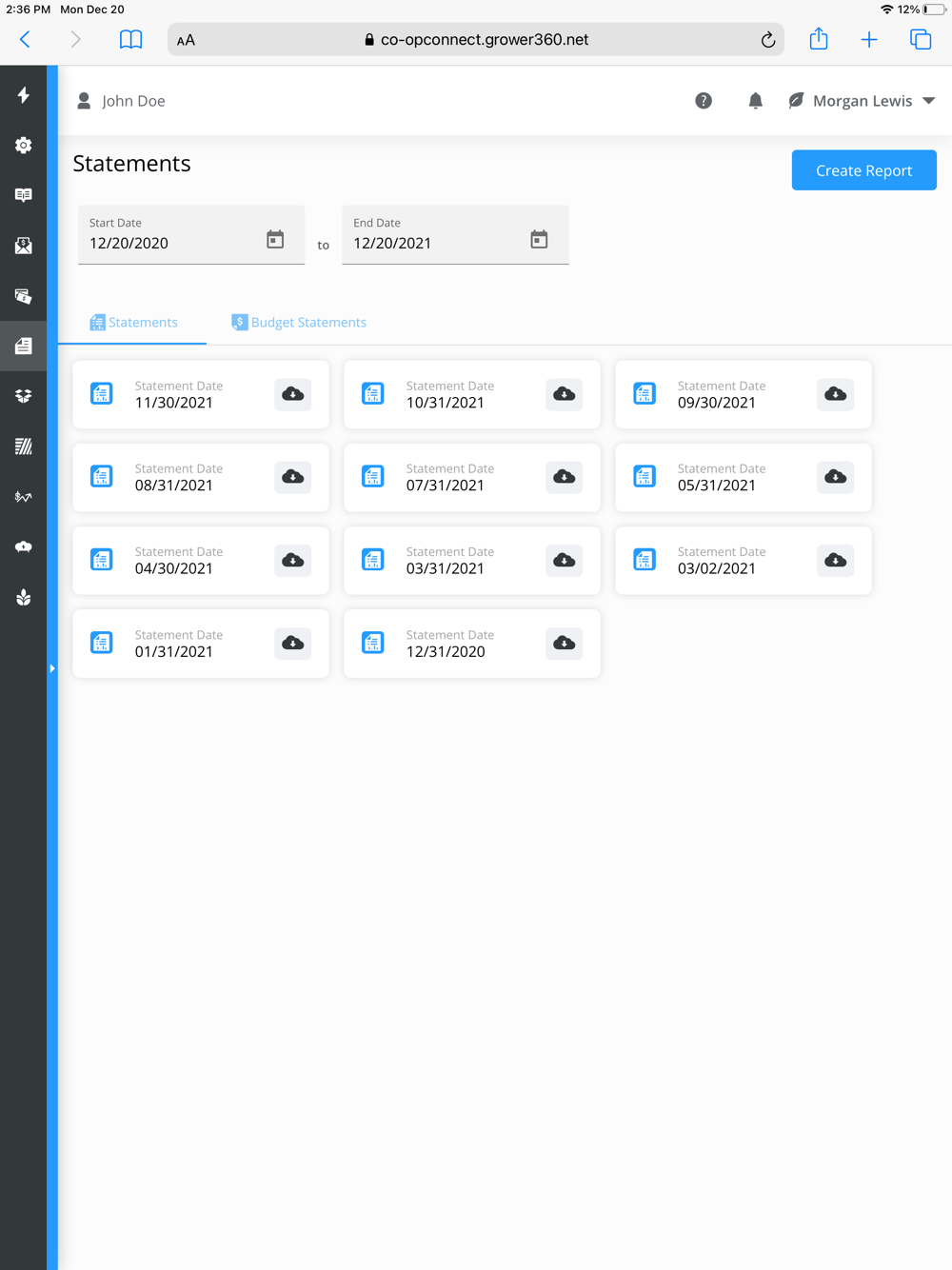Open the cloud sidebar item
The image size is (952, 1270).
(x=23, y=546)
